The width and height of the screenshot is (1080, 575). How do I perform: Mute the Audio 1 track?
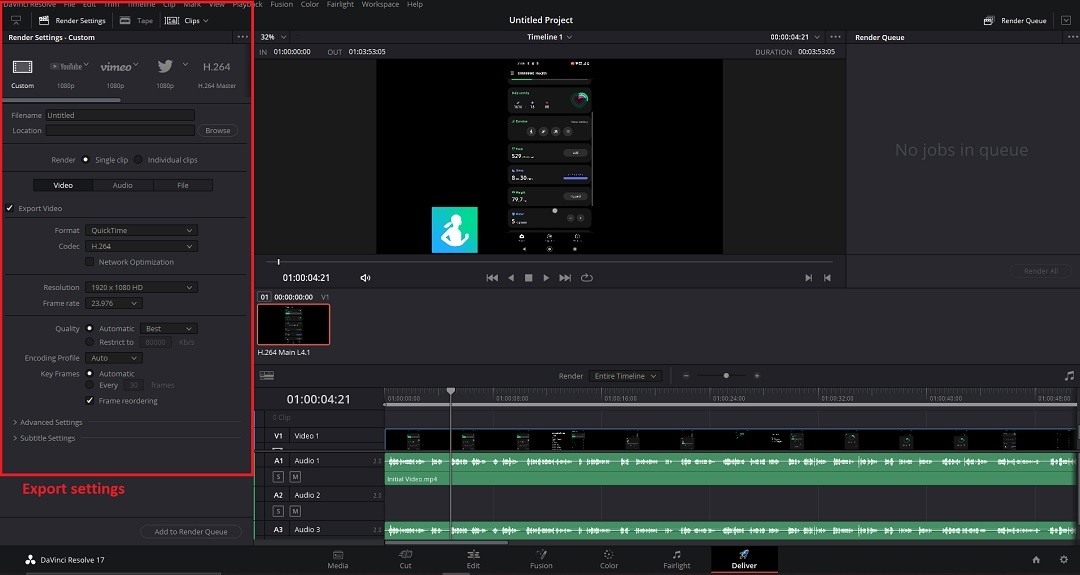pyautogui.click(x=295, y=477)
